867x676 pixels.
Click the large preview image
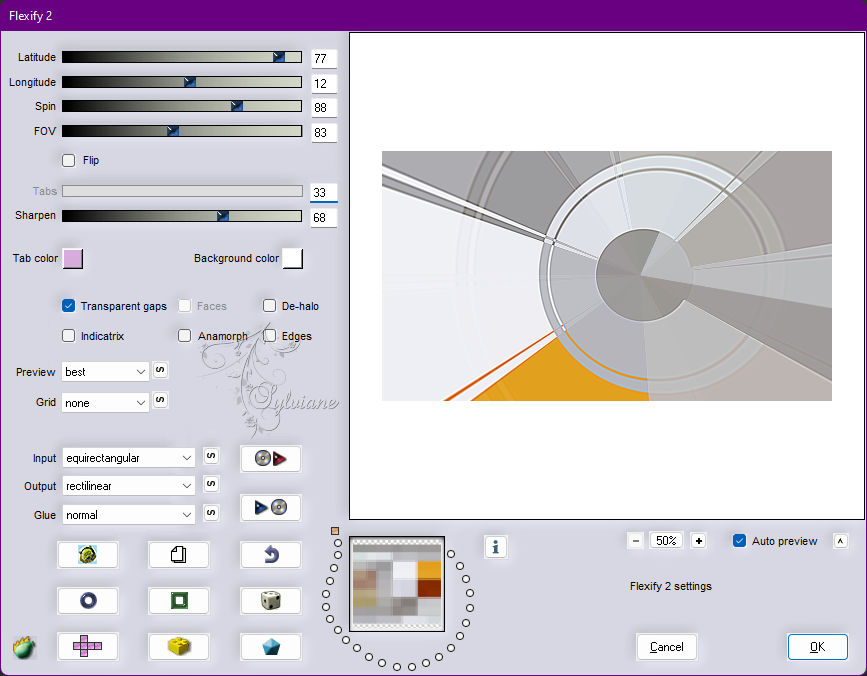(607, 276)
